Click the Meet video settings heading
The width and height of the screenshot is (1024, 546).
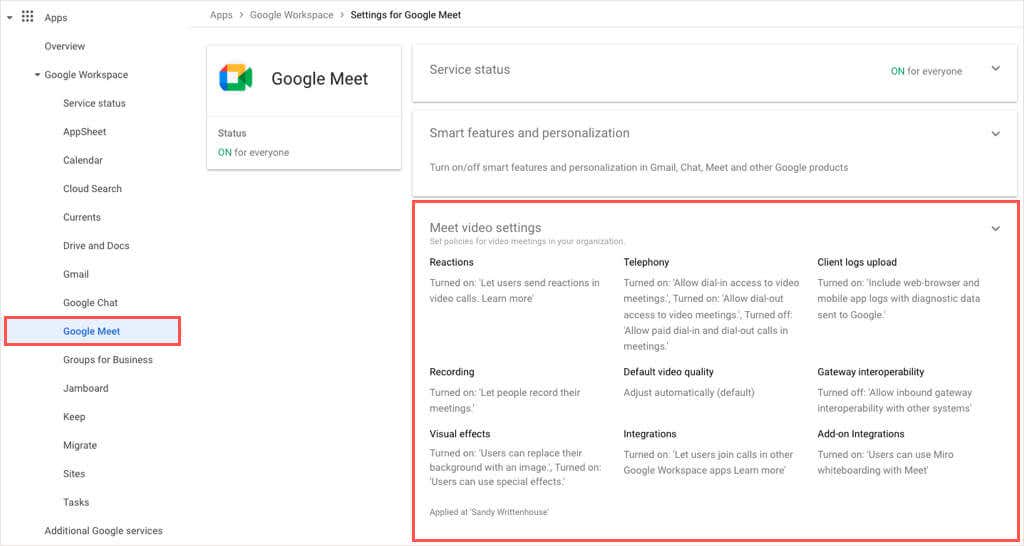point(485,228)
